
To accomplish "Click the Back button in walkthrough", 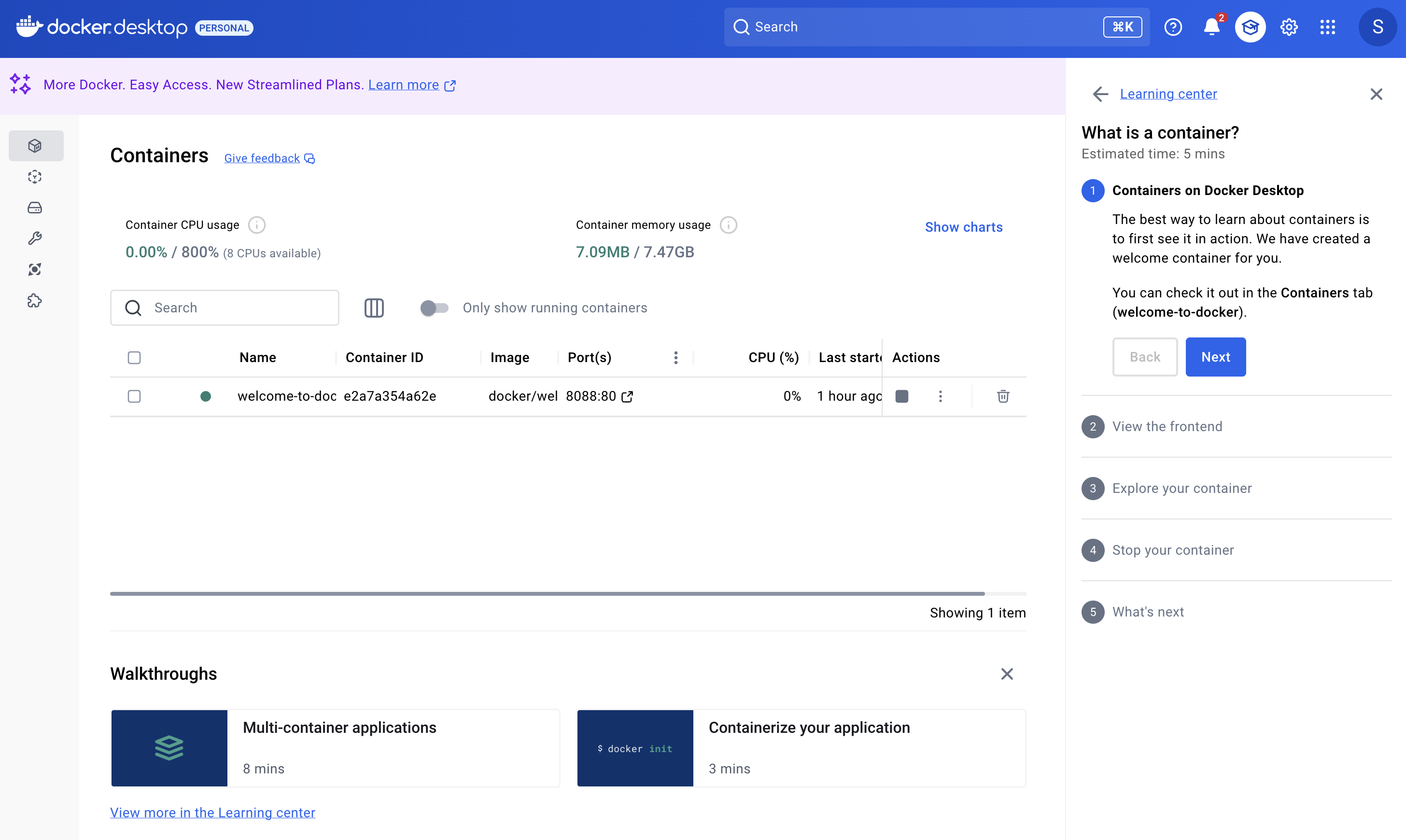I will click(x=1145, y=357).
